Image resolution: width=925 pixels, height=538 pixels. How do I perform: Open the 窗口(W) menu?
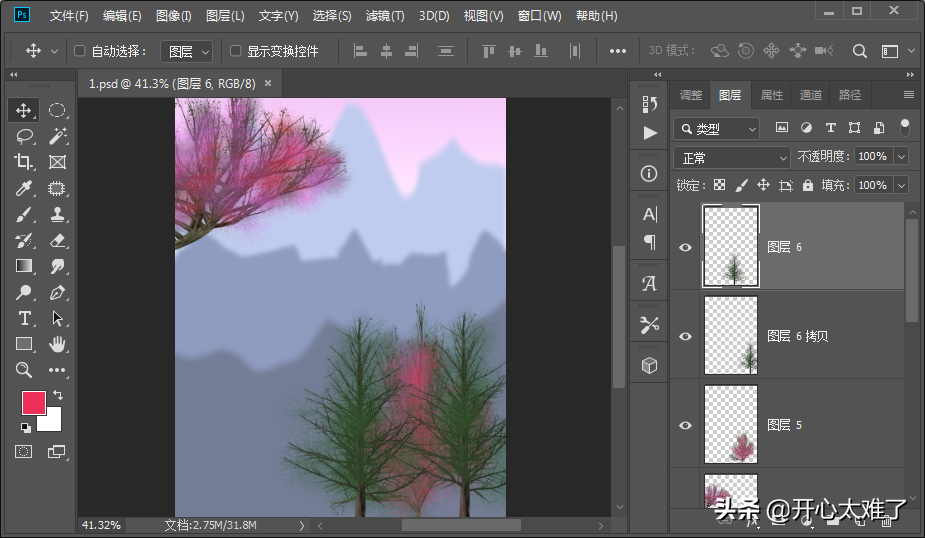(539, 16)
